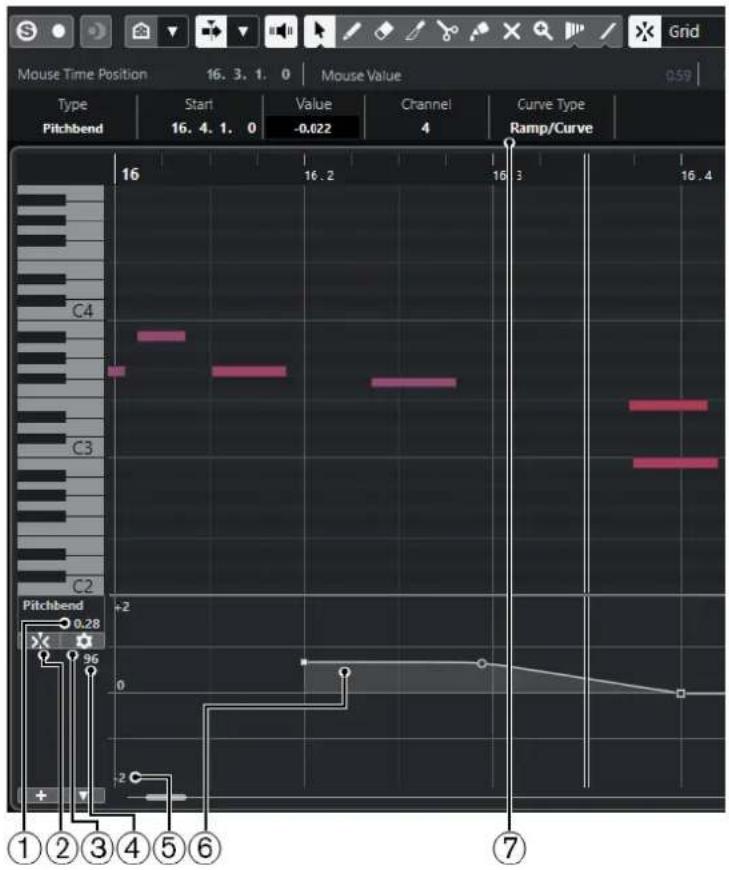Select the square pitchbend point at 16.4
The height and width of the screenshot is (870, 729).
click(681, 693)
